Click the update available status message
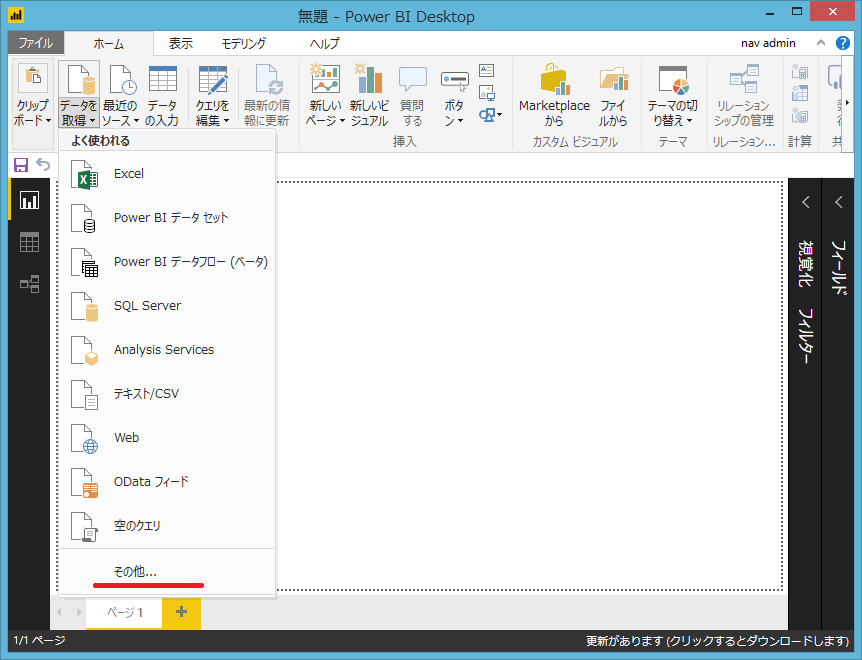Screen dimensions: 862x660 pyautogui.click(x=717, y=641)
